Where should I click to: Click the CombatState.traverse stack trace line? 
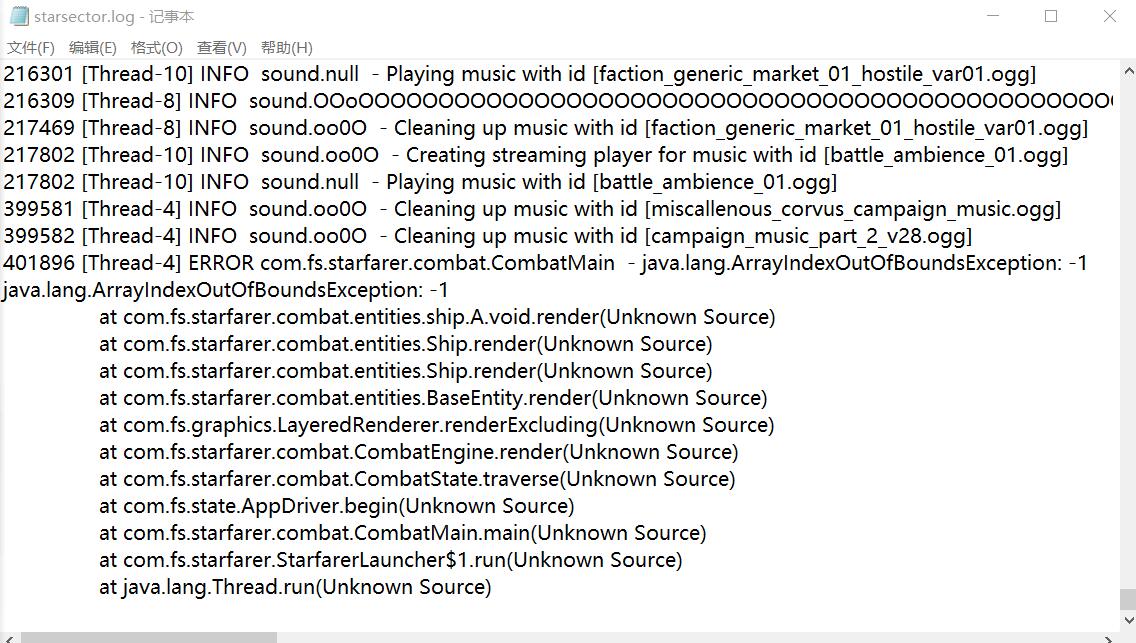417,479
